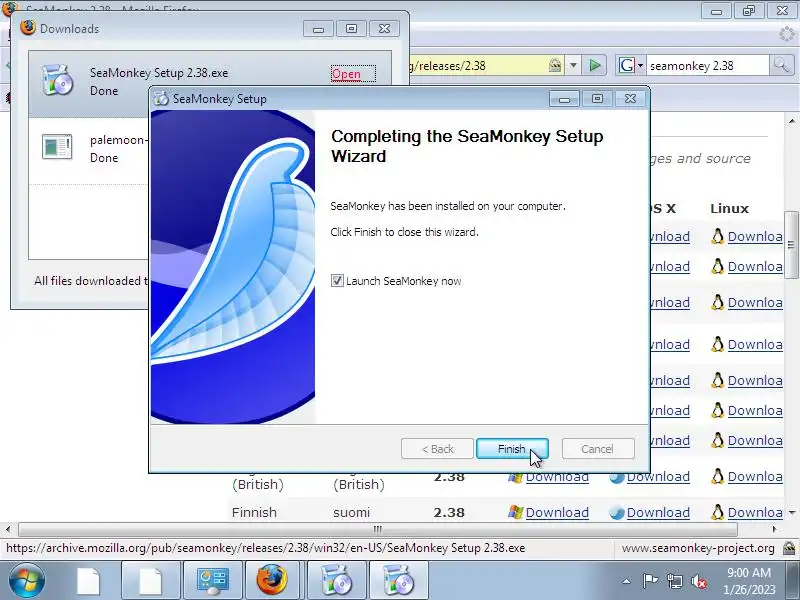Image resolution: width=800 pixels, height=600 pixels.
Task: Select the SeaMonkey Setup 2.38.exe installer icon in Downloads
Action: coord(57,80)
